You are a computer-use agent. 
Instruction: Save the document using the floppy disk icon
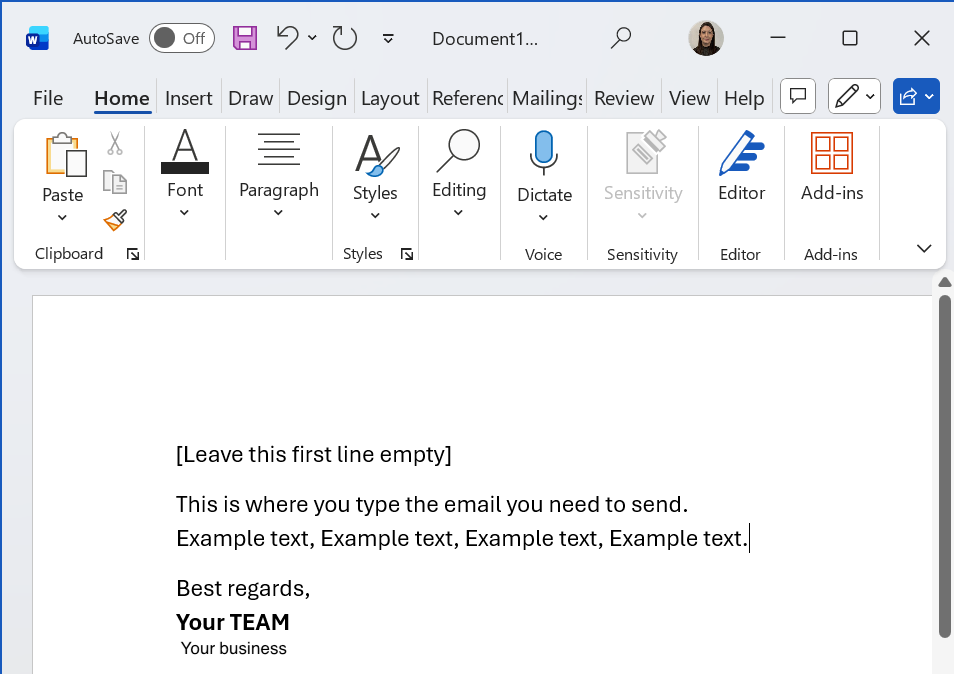click(x=243, y=37)
